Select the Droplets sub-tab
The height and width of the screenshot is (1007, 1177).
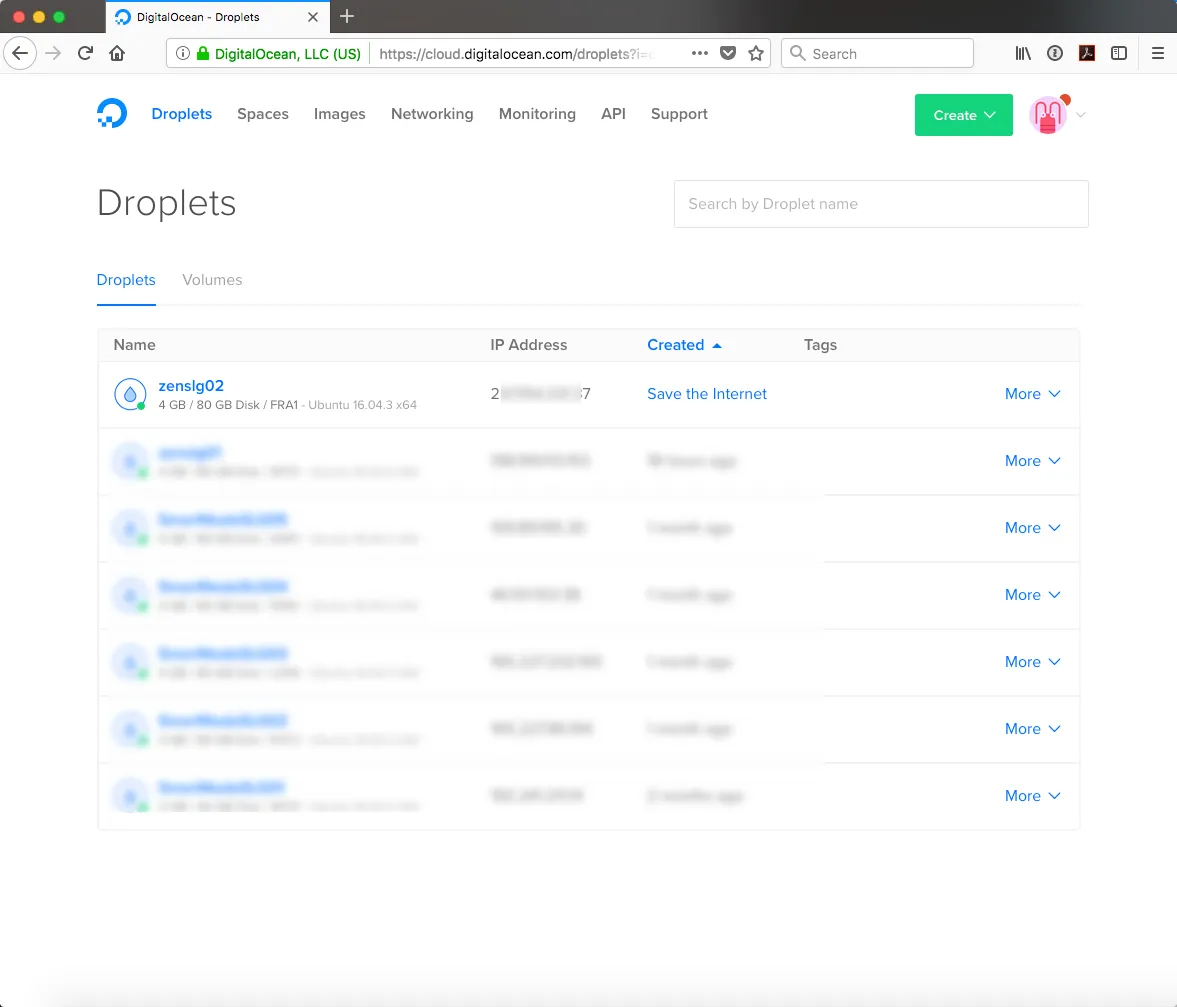pos(126,280)
